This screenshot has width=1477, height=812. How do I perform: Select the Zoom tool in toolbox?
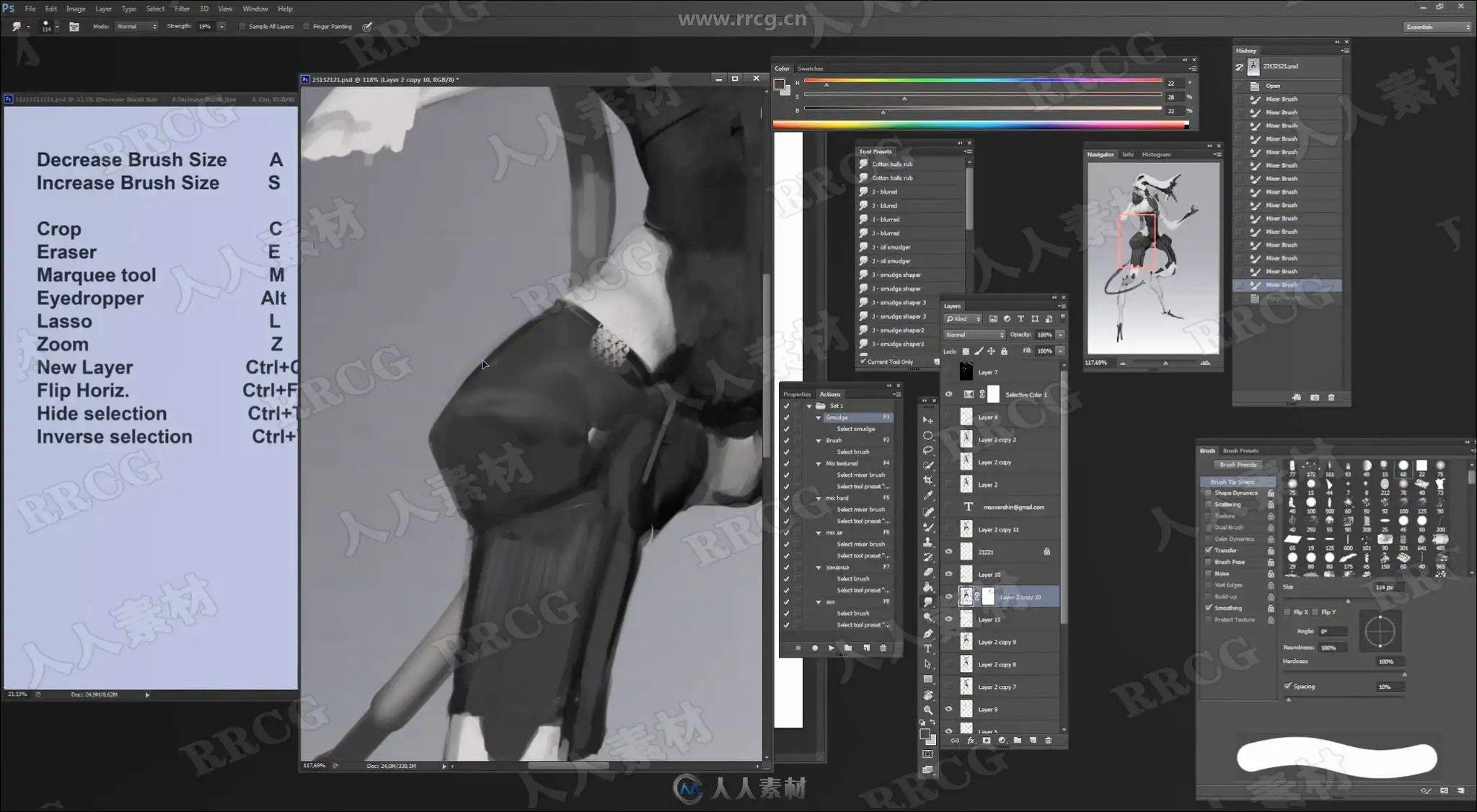click(928, 710)
